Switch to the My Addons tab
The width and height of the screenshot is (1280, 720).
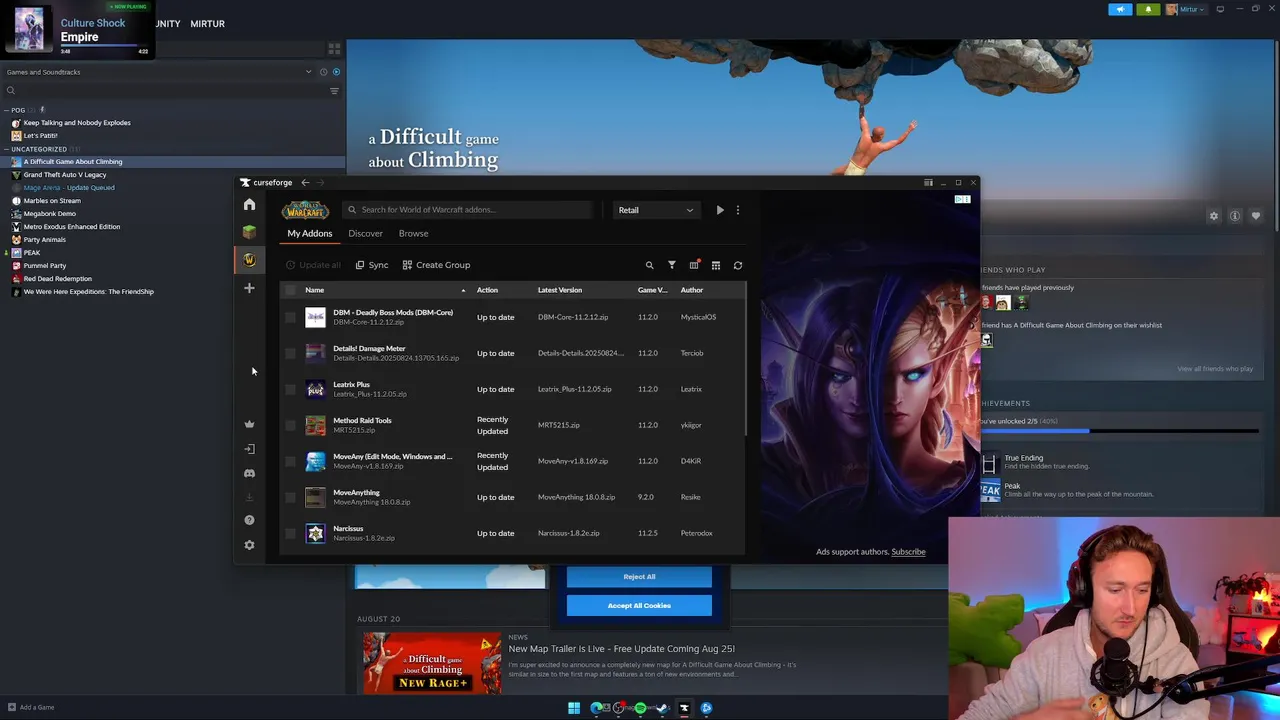310,233
